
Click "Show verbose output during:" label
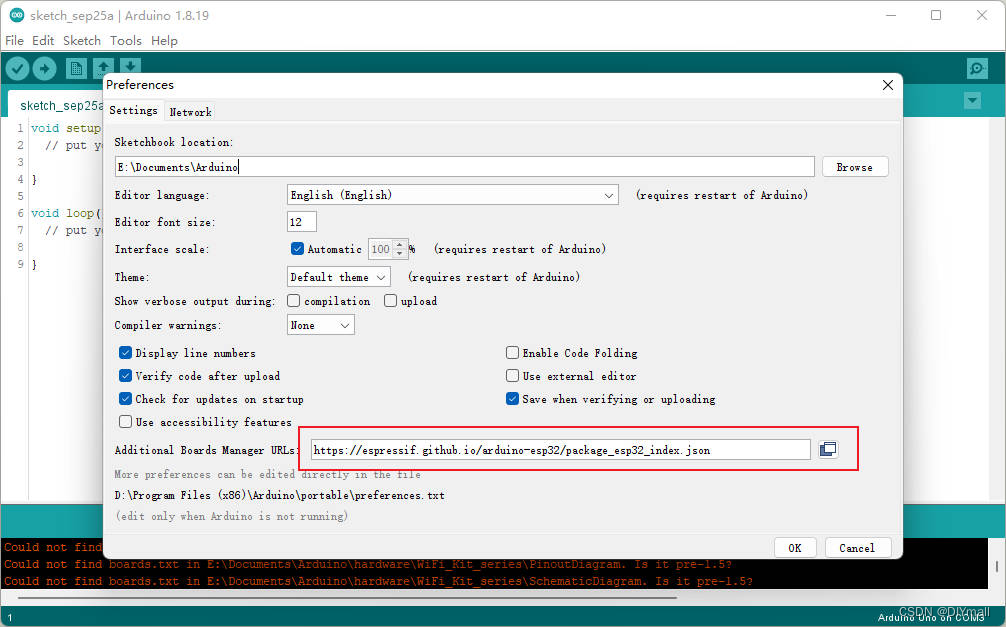(x=195, y=301)
